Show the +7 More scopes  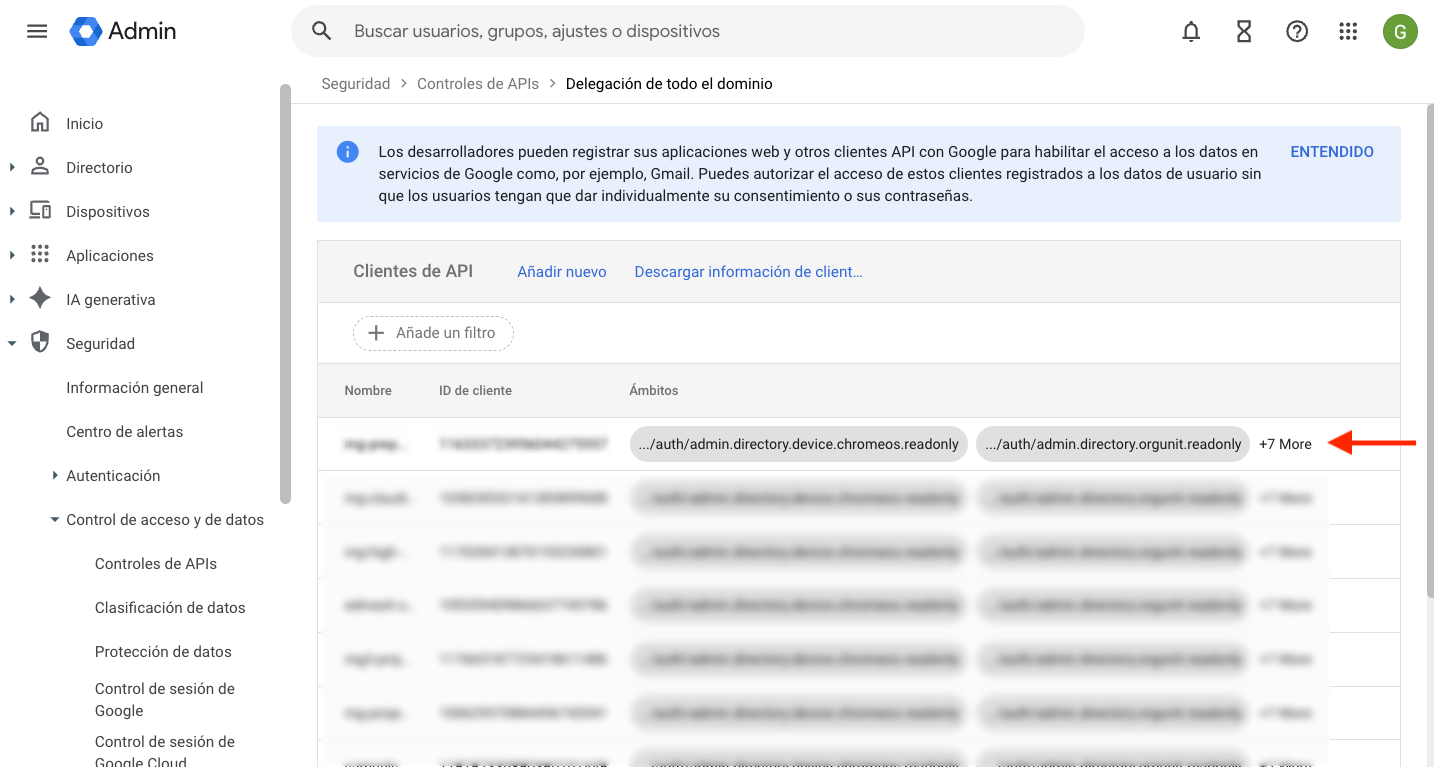(1284, 444)
